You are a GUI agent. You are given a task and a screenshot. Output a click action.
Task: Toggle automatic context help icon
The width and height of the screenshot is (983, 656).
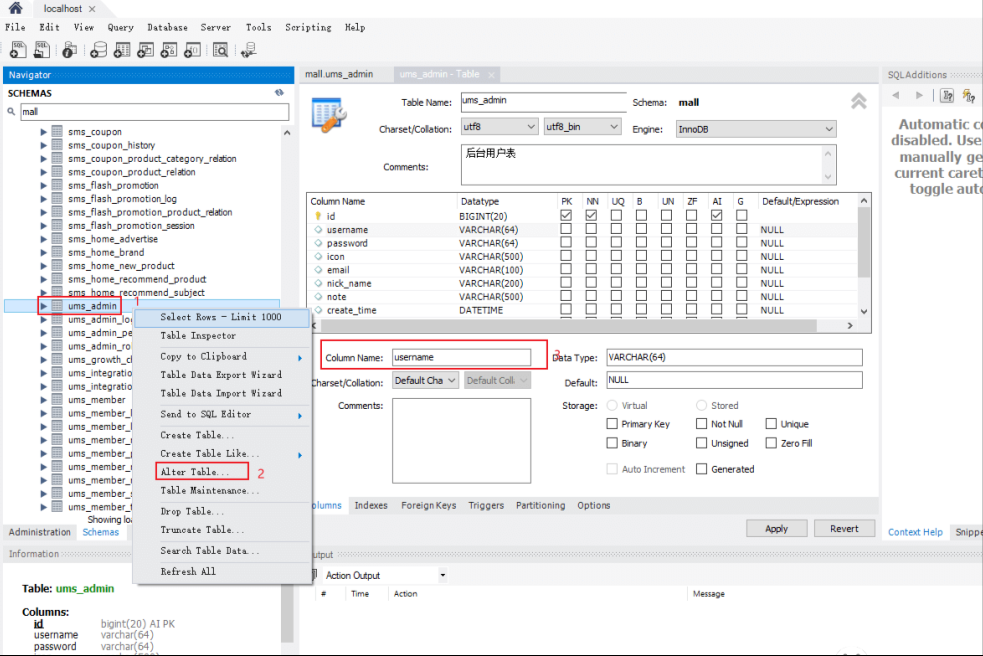pyautogui.click(x=947, y=95)
